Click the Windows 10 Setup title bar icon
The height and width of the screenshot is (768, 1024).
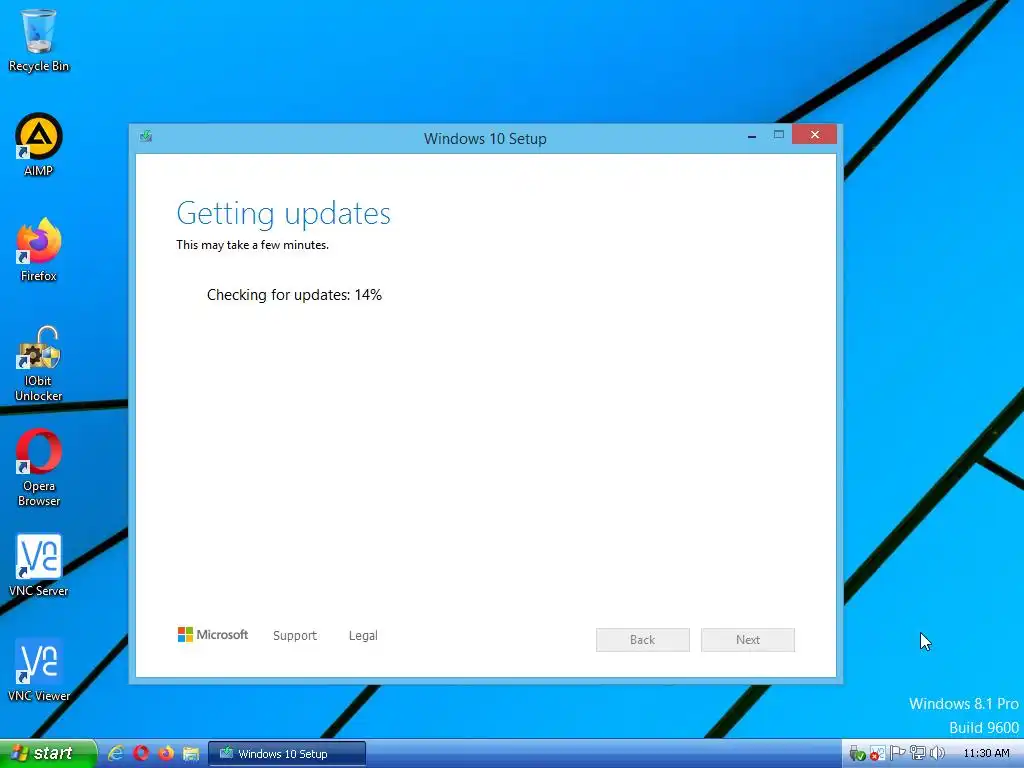pos(146,136)
